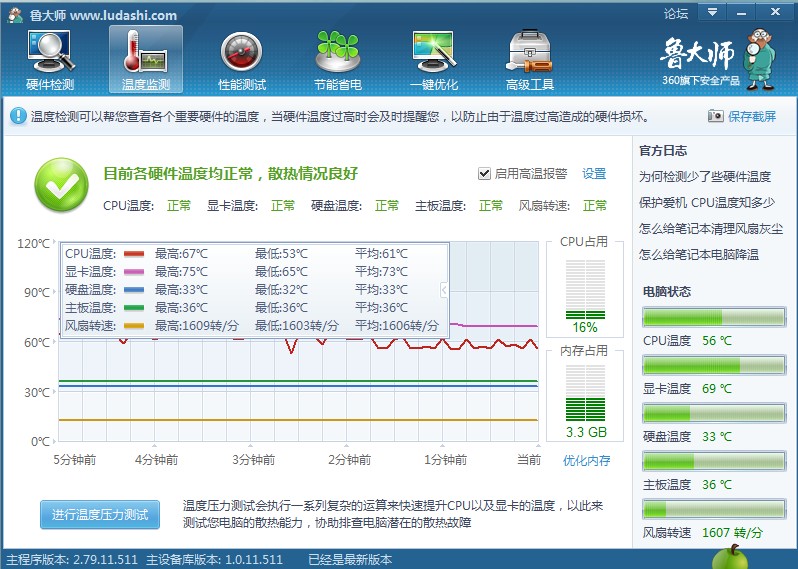
Task: Click the 风扇转速 1607 progress bar
Action: (714, 509)
